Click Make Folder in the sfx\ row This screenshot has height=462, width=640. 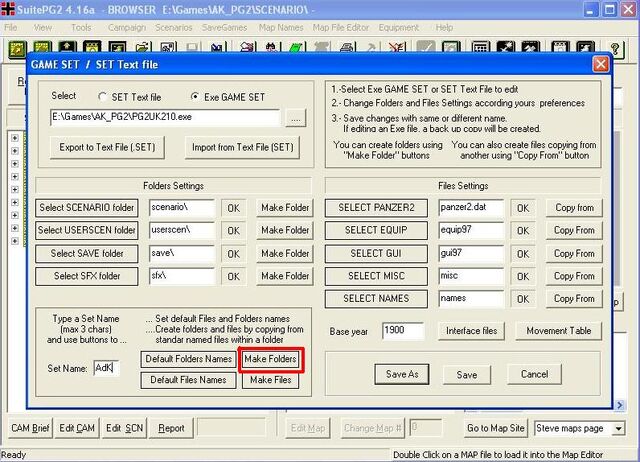[x=285, y=276]
